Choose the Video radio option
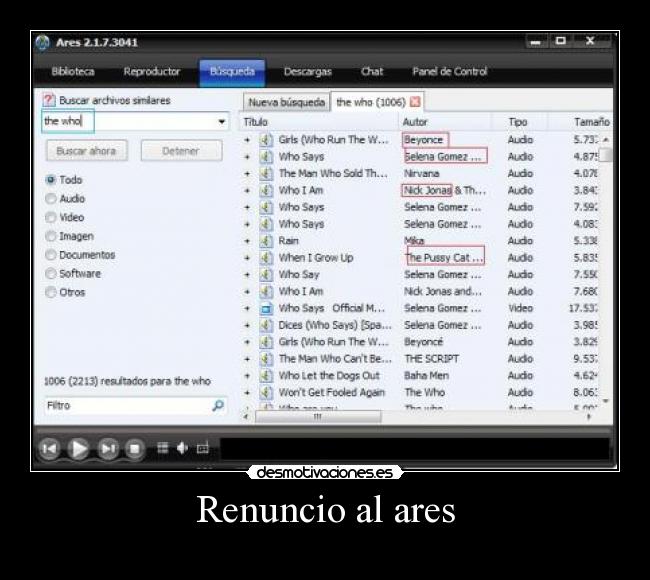 51,217
